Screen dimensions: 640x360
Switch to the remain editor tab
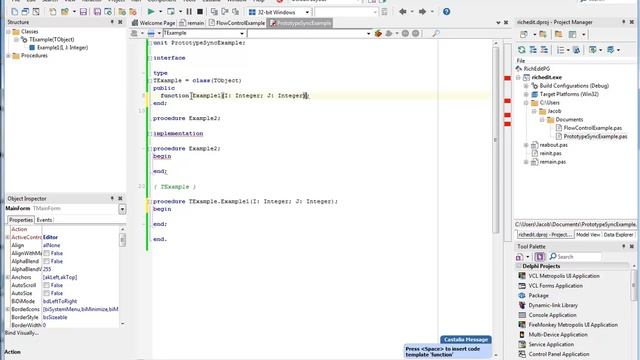(192, 23)
